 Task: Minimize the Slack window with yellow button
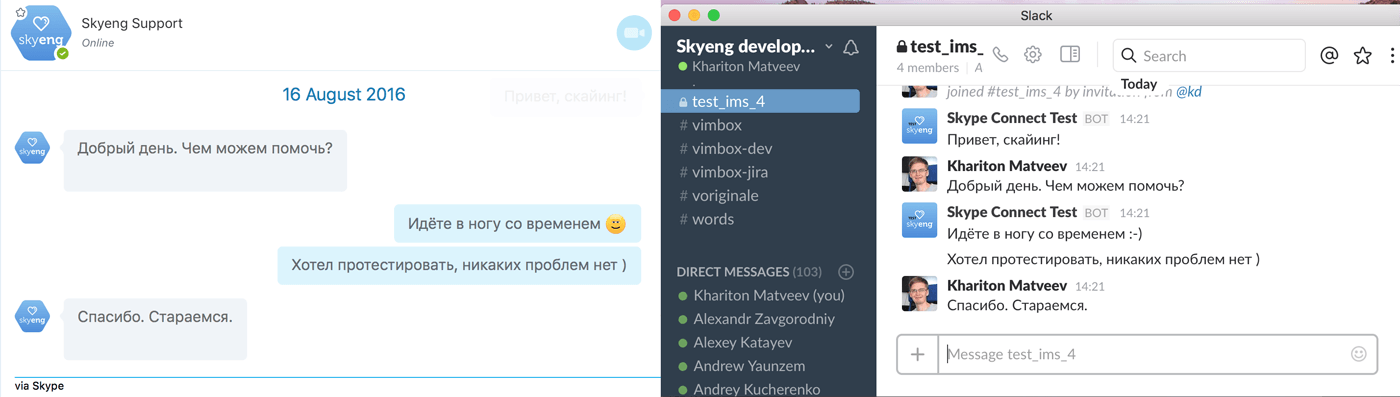[694, 15]
